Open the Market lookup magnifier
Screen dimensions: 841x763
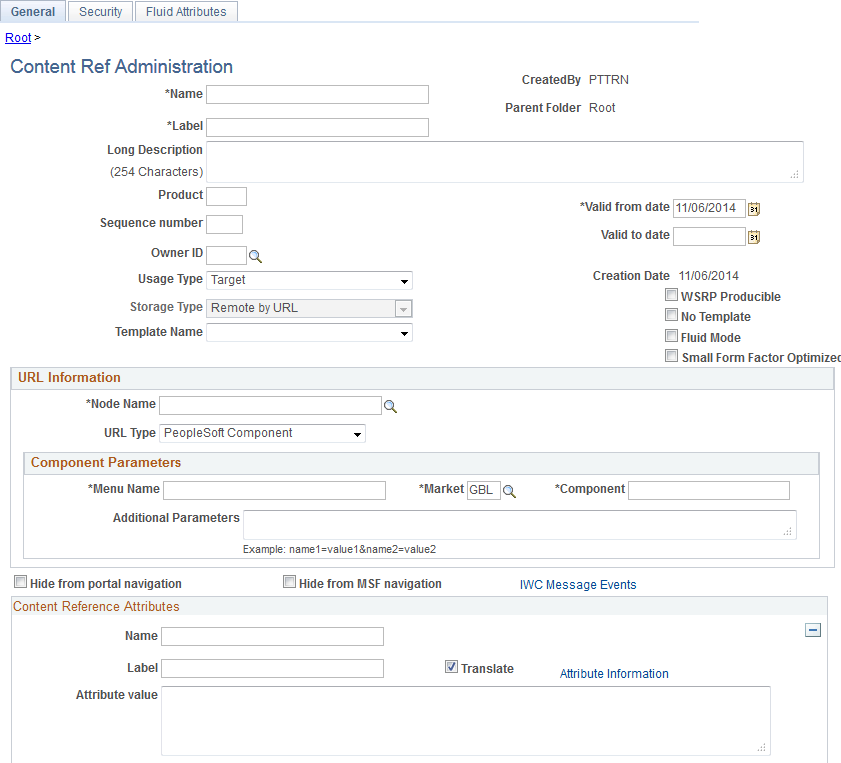click(x=510, y=492)
